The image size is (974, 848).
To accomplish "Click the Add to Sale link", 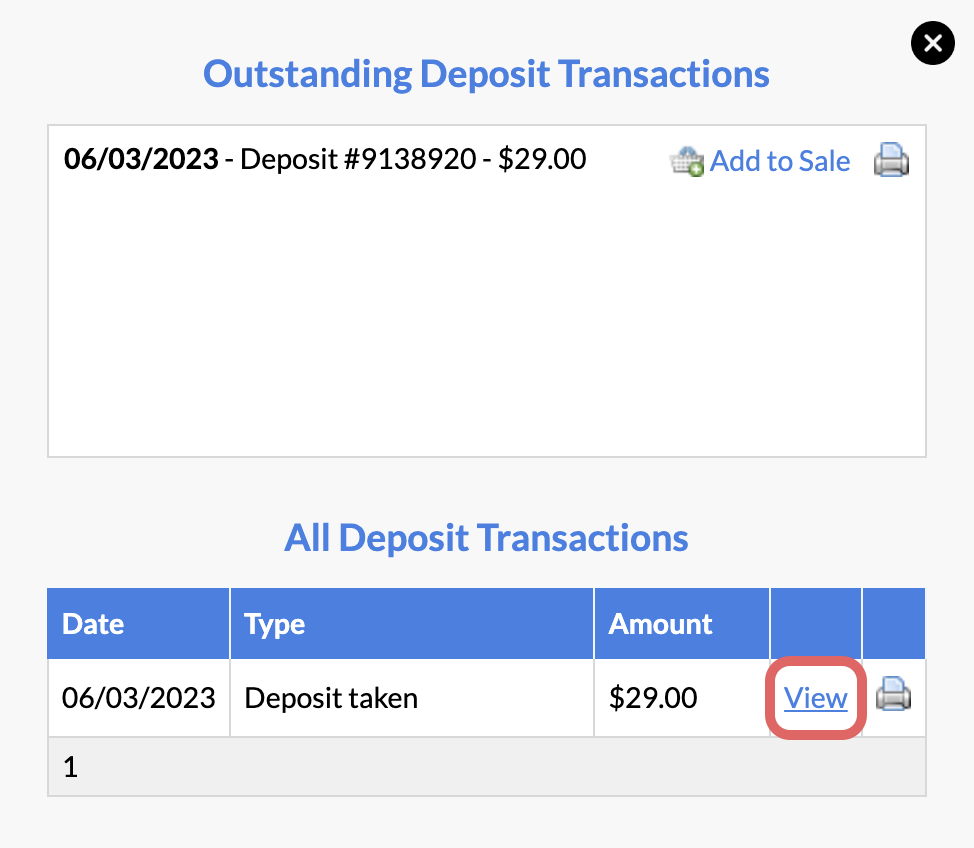I will coord(780,161).
